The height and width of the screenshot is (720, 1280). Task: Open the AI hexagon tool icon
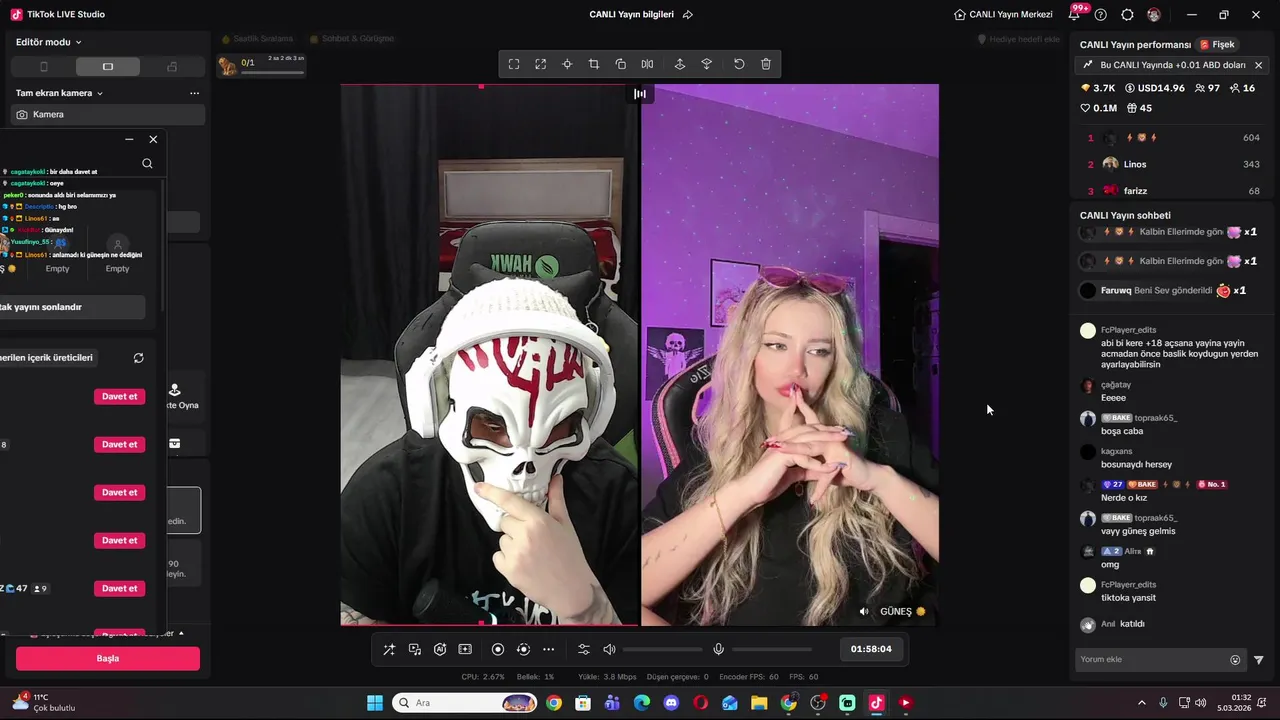click(440, 649)
